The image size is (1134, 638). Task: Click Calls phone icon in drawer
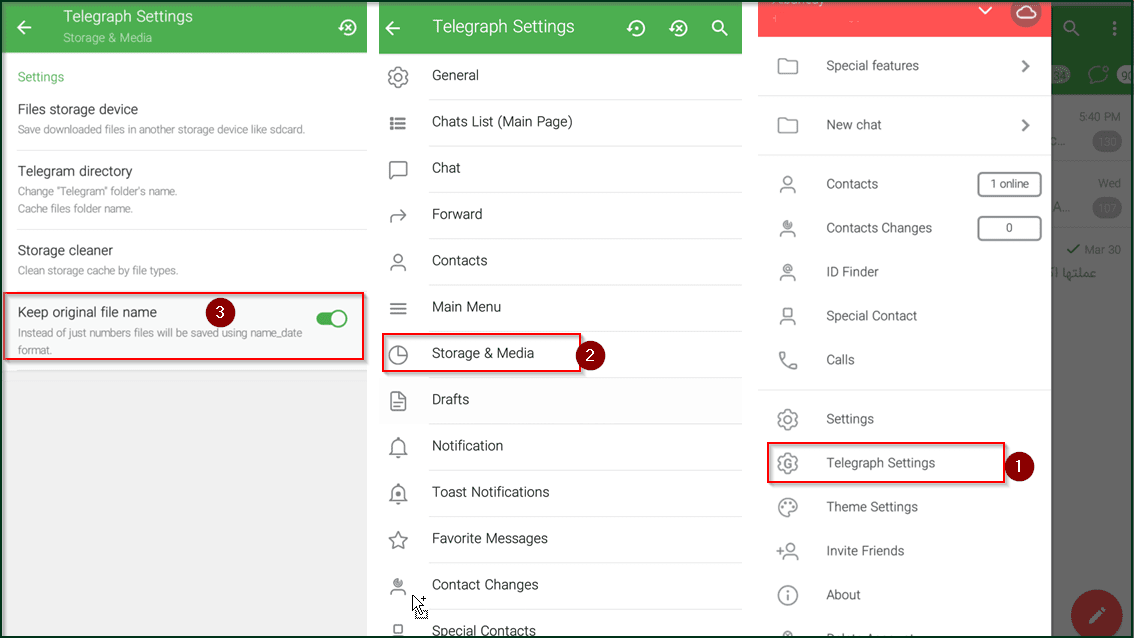pyautogui.click(x=788, y=360)
